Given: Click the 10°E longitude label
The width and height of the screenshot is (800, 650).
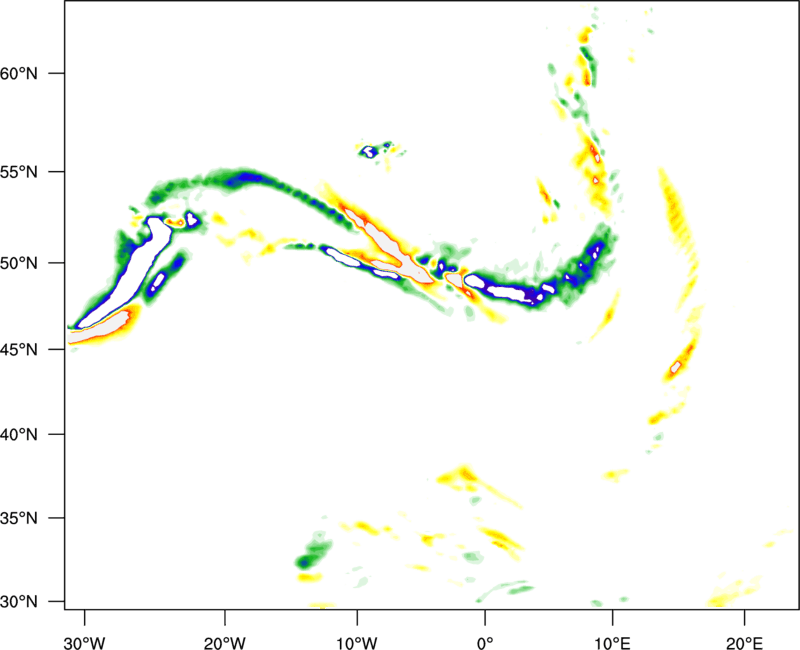Looking at the screenshot, I should click(x=612, y=643).
